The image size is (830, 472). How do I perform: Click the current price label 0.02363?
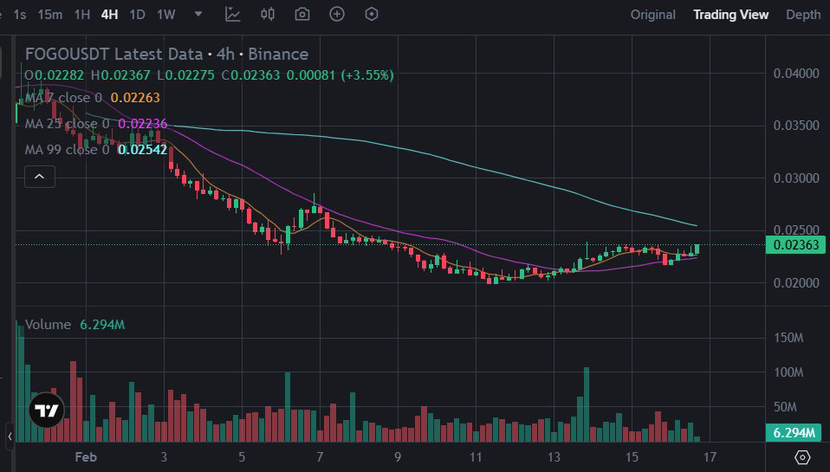[x=797, y=245]
